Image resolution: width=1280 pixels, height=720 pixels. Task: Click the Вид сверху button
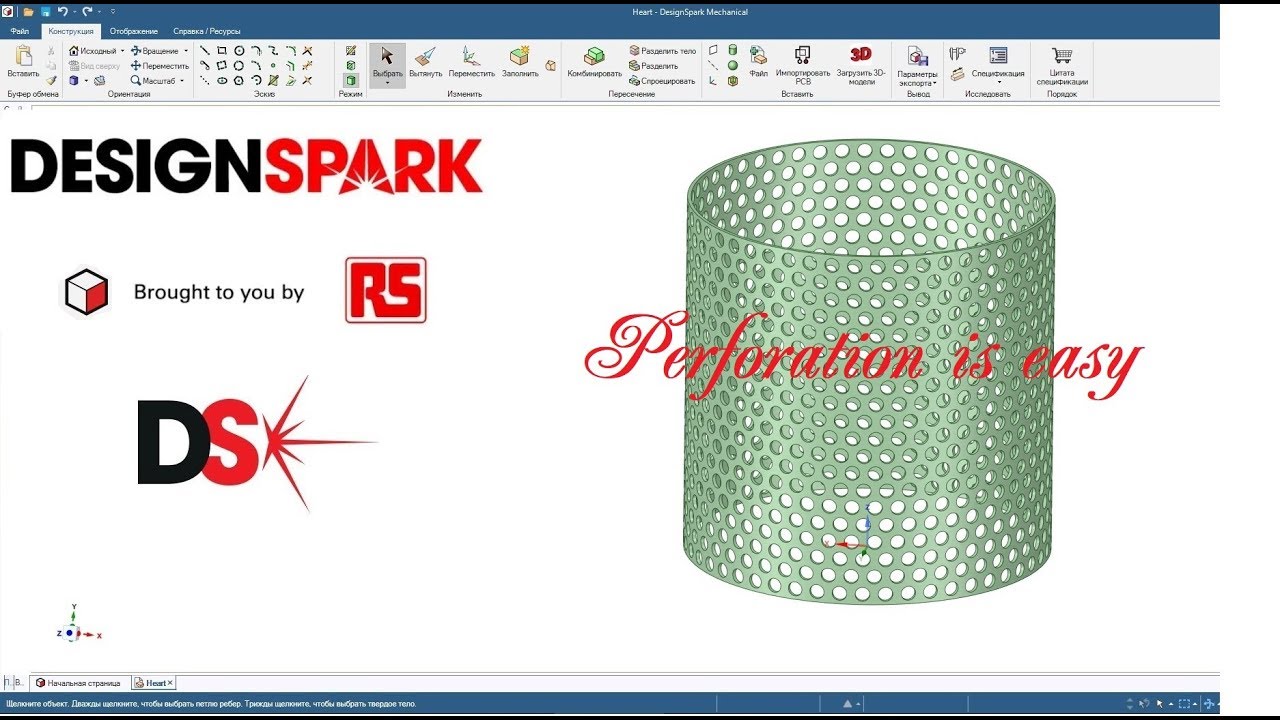click(94, 66)
